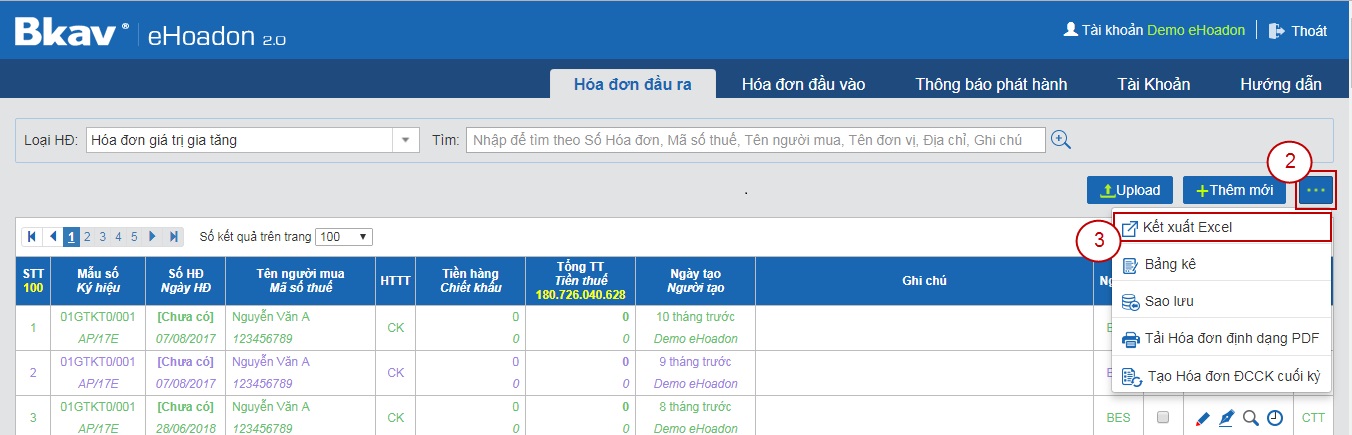This screenshot has width=1352, height=435.
Task: Click clock history icon in row 3
Action: pos(1275,418)
